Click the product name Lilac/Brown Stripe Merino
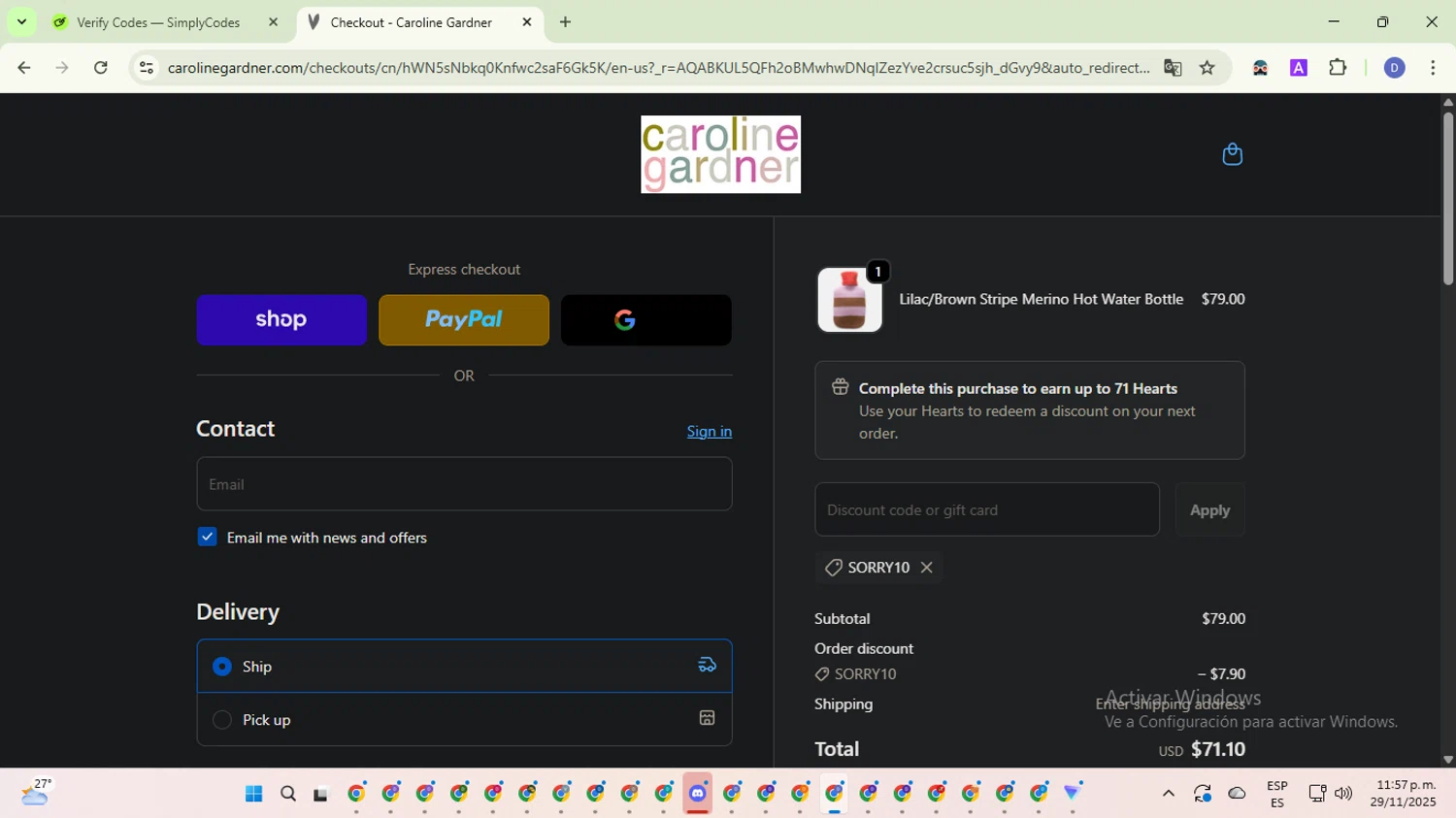Screen dimensions: 1456x818 pyautogui.click(x=1042, y=299)
